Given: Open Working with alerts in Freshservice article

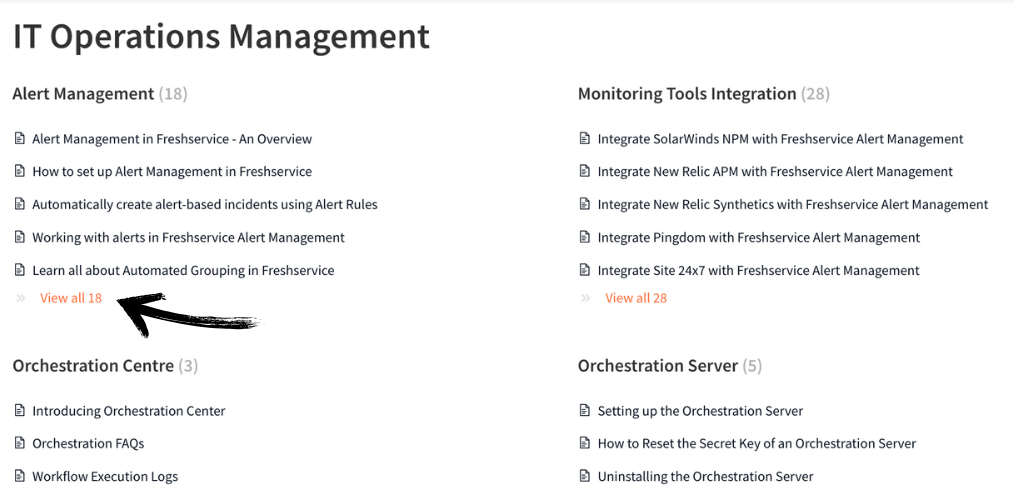Looking at the screenshot, I should coord(188,237).
